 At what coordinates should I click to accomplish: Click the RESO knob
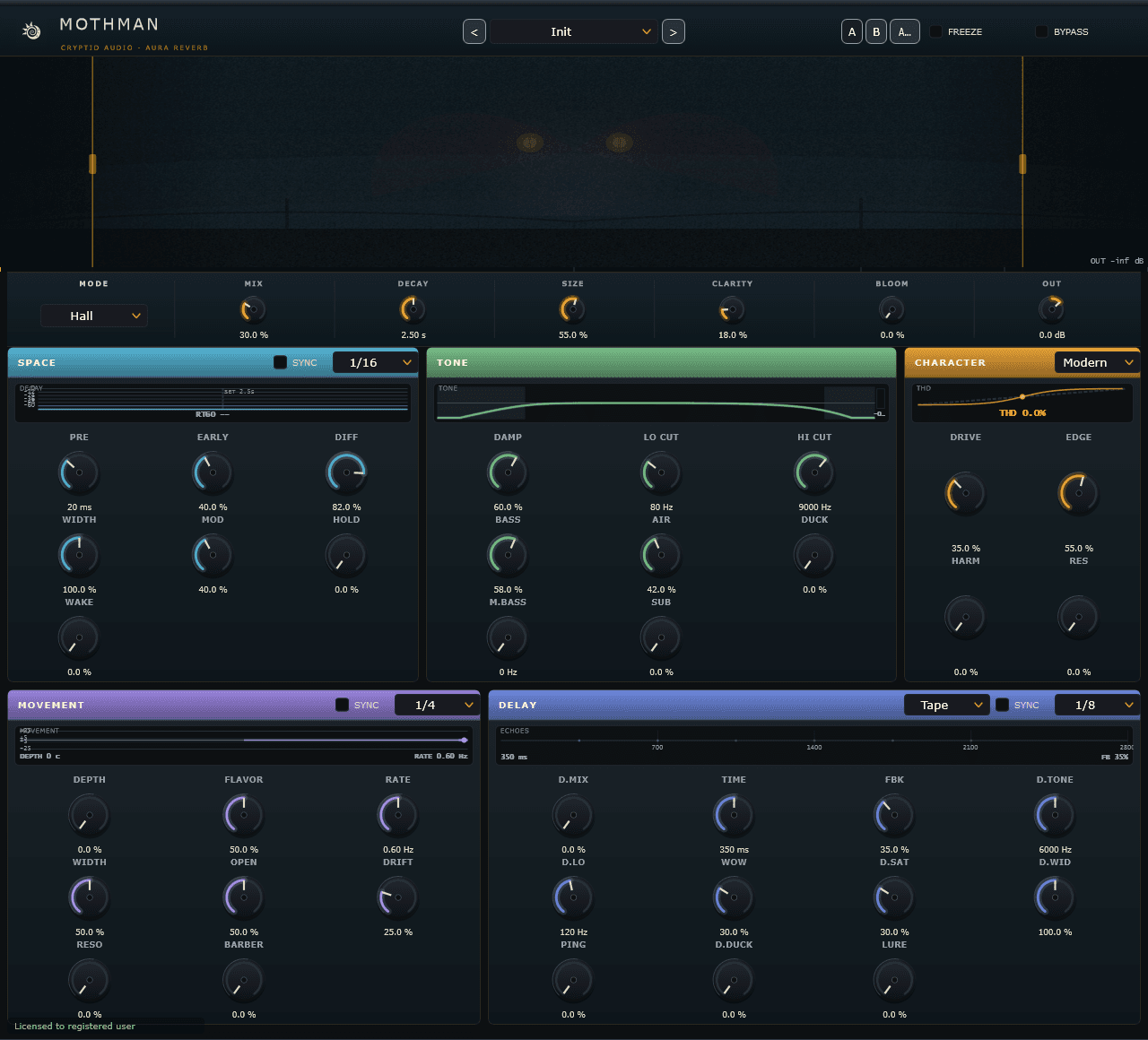[89, 981]
